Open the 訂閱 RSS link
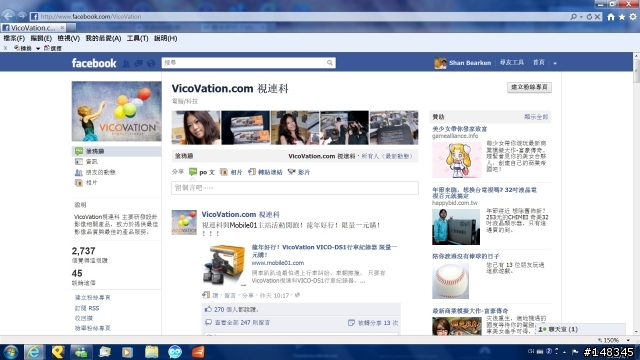Viewport: 640px width, 360px height. tap(87, 308)
